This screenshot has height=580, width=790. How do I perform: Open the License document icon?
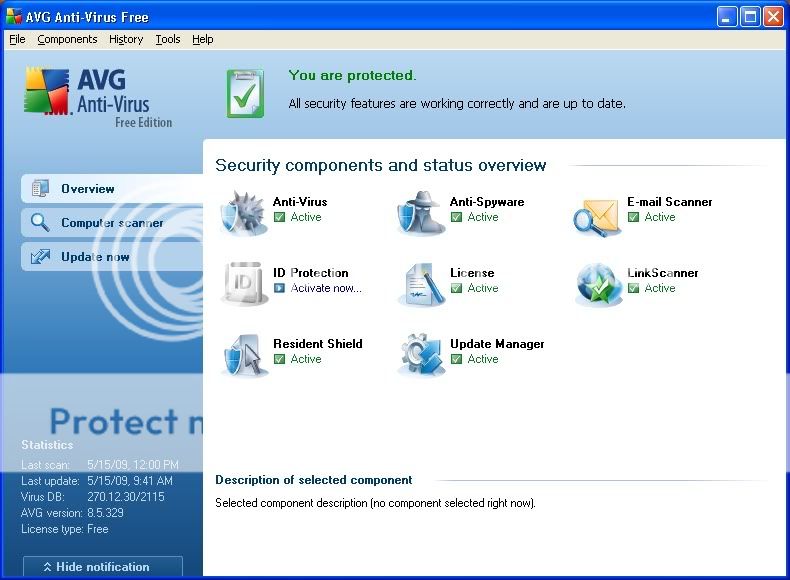tap(421, 284)
